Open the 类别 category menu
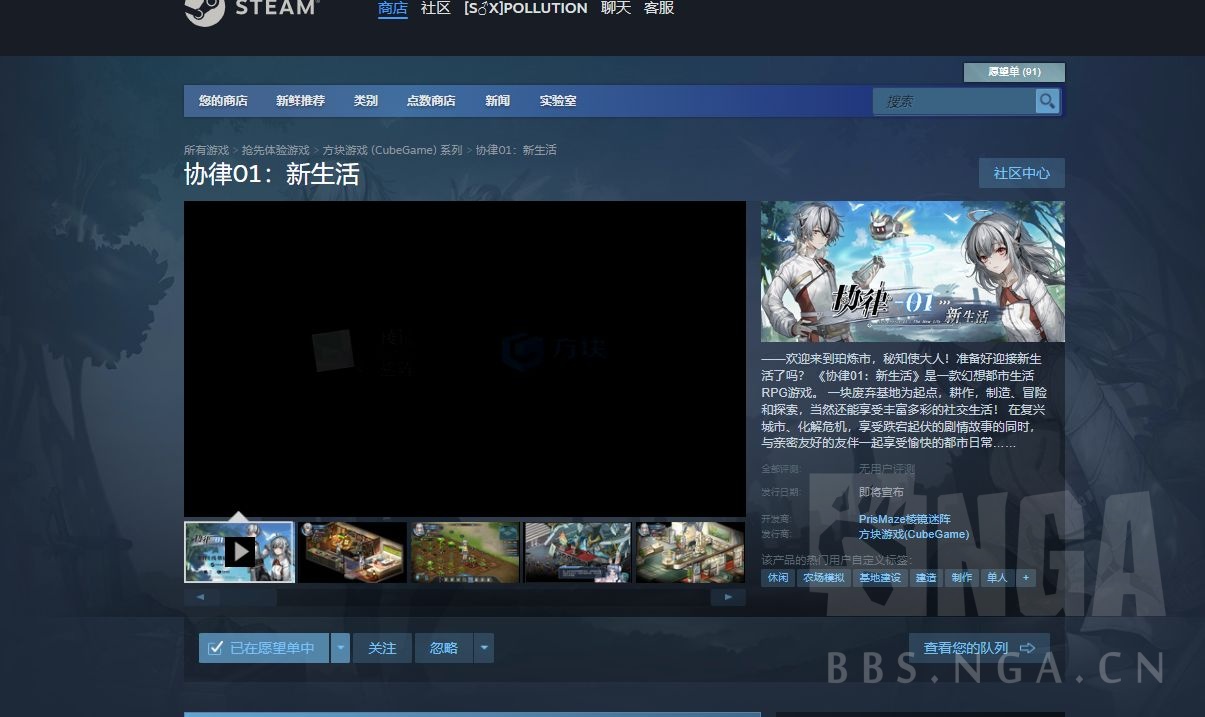Screen dimensions: 1205x717 coord(366,101)
